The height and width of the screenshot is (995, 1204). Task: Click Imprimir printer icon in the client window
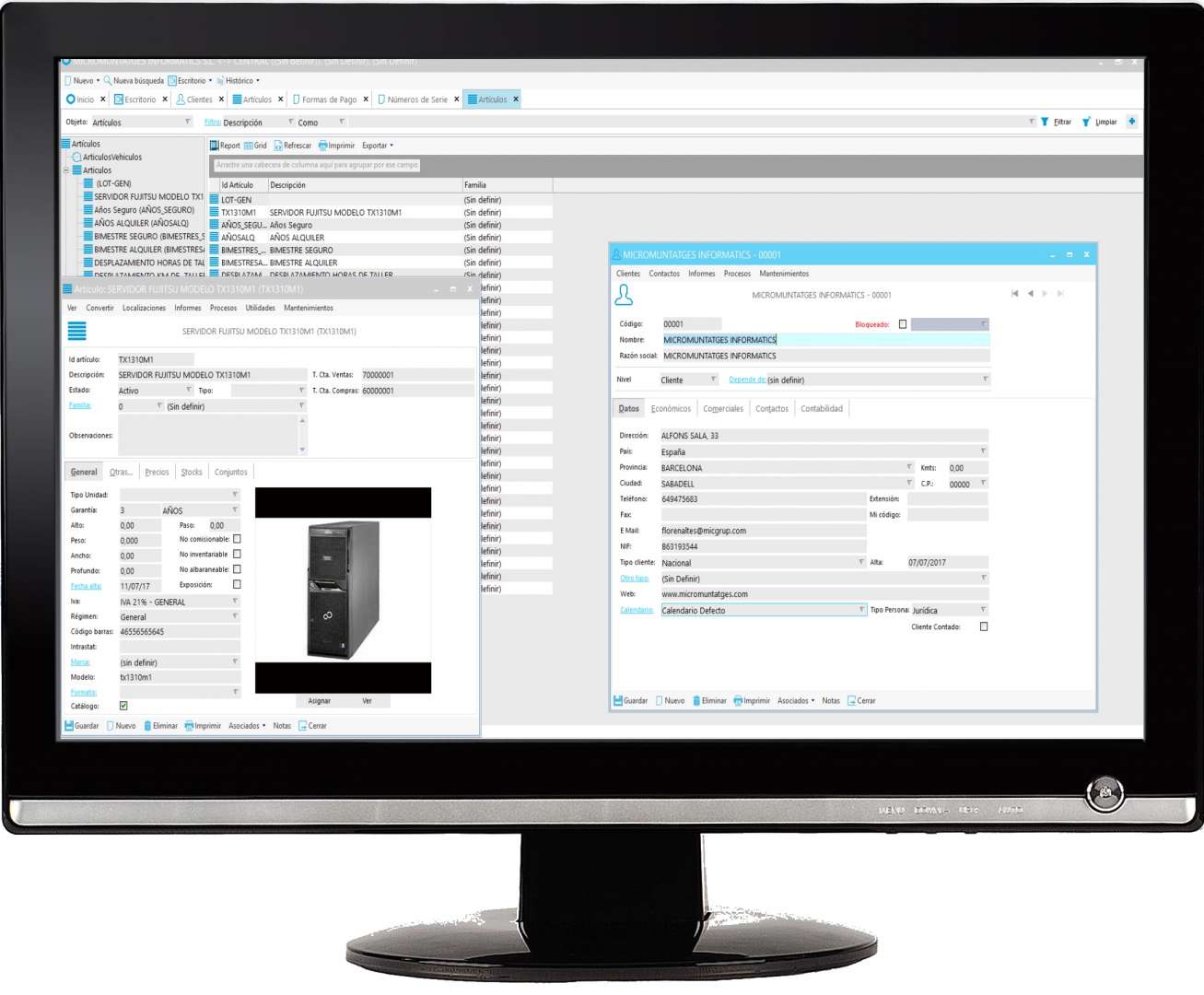click(x=738, y=701)
